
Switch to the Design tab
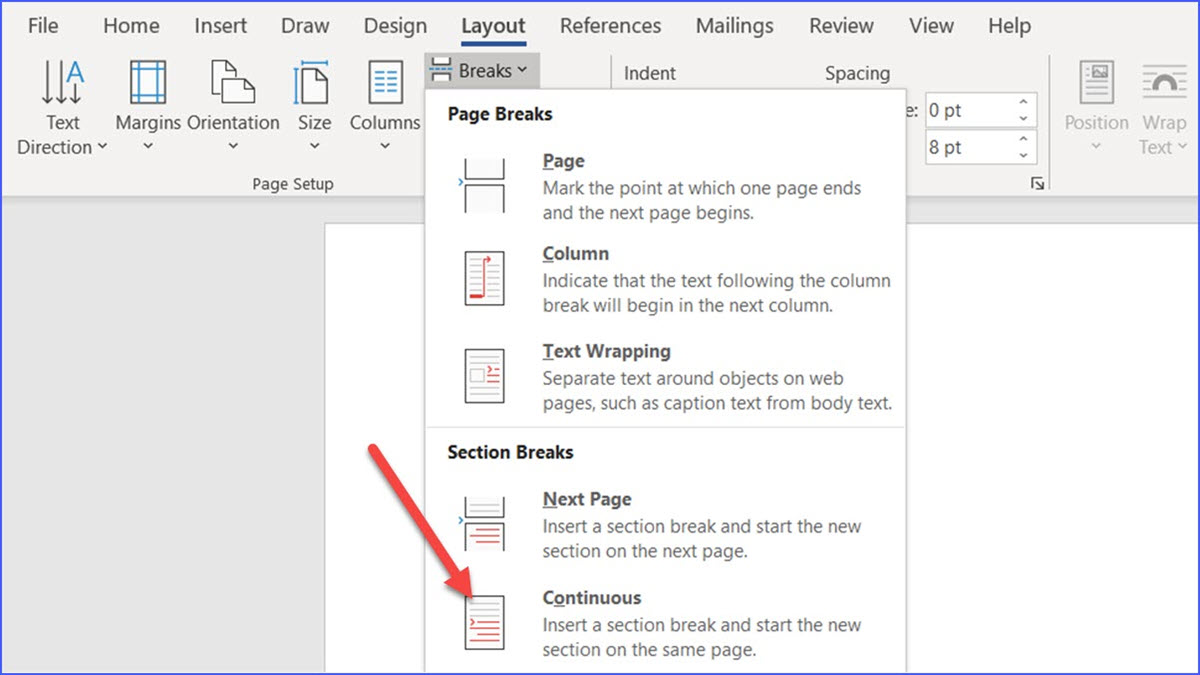click(x=395, y=26)
